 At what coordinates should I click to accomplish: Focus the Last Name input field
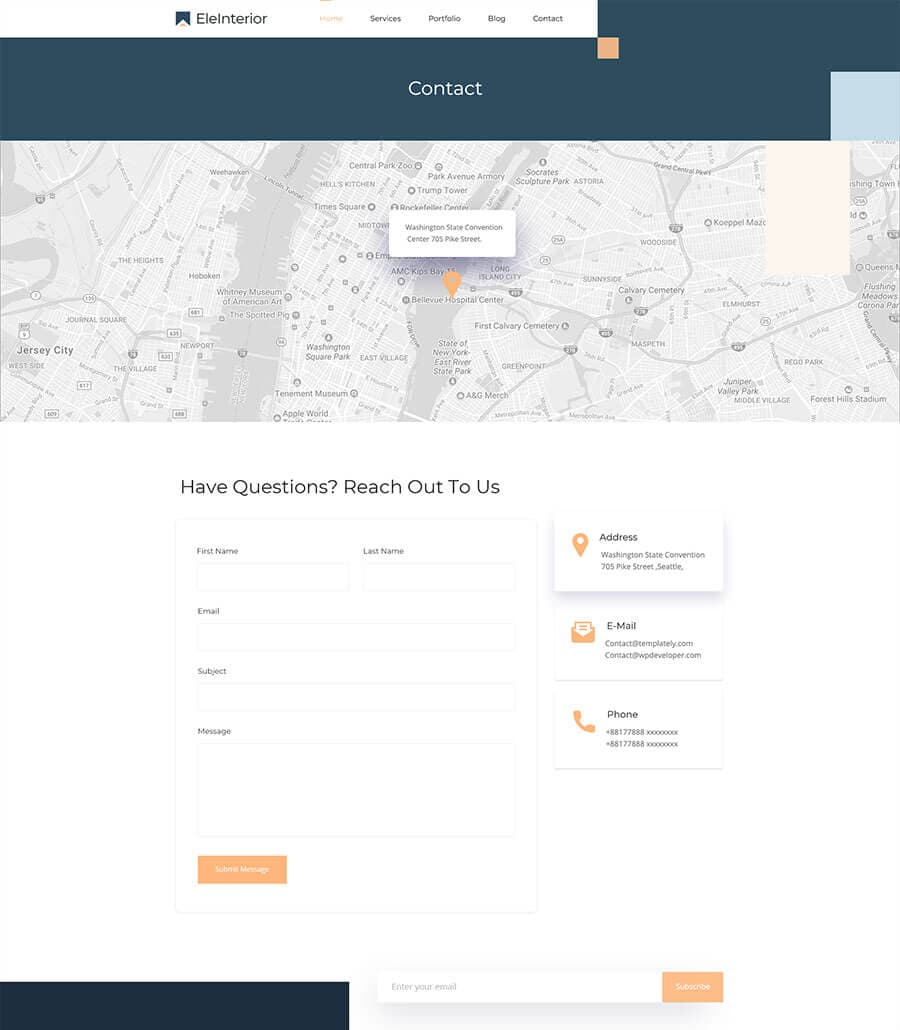tap(439, 577)
